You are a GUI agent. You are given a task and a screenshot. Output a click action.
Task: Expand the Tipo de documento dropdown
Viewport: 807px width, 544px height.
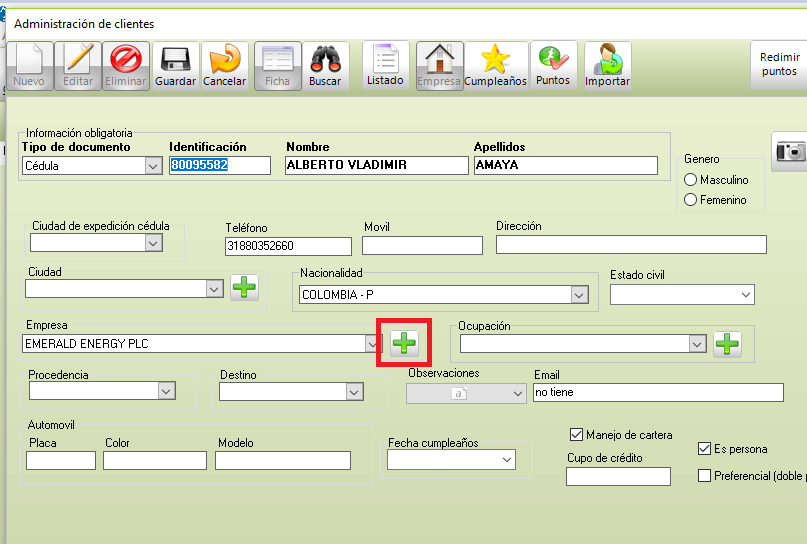coord(153,166)
